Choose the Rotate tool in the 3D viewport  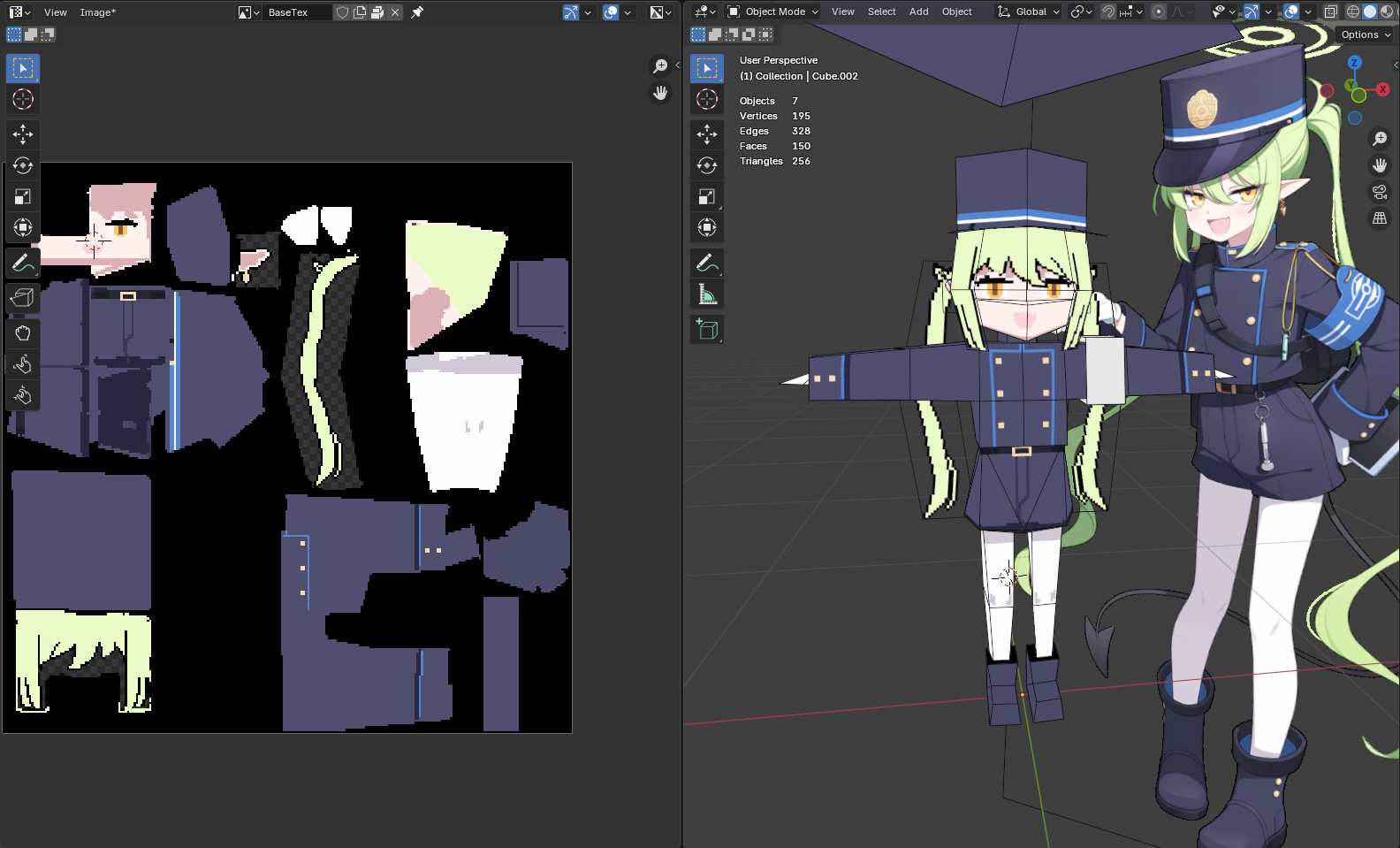(707, 165)
